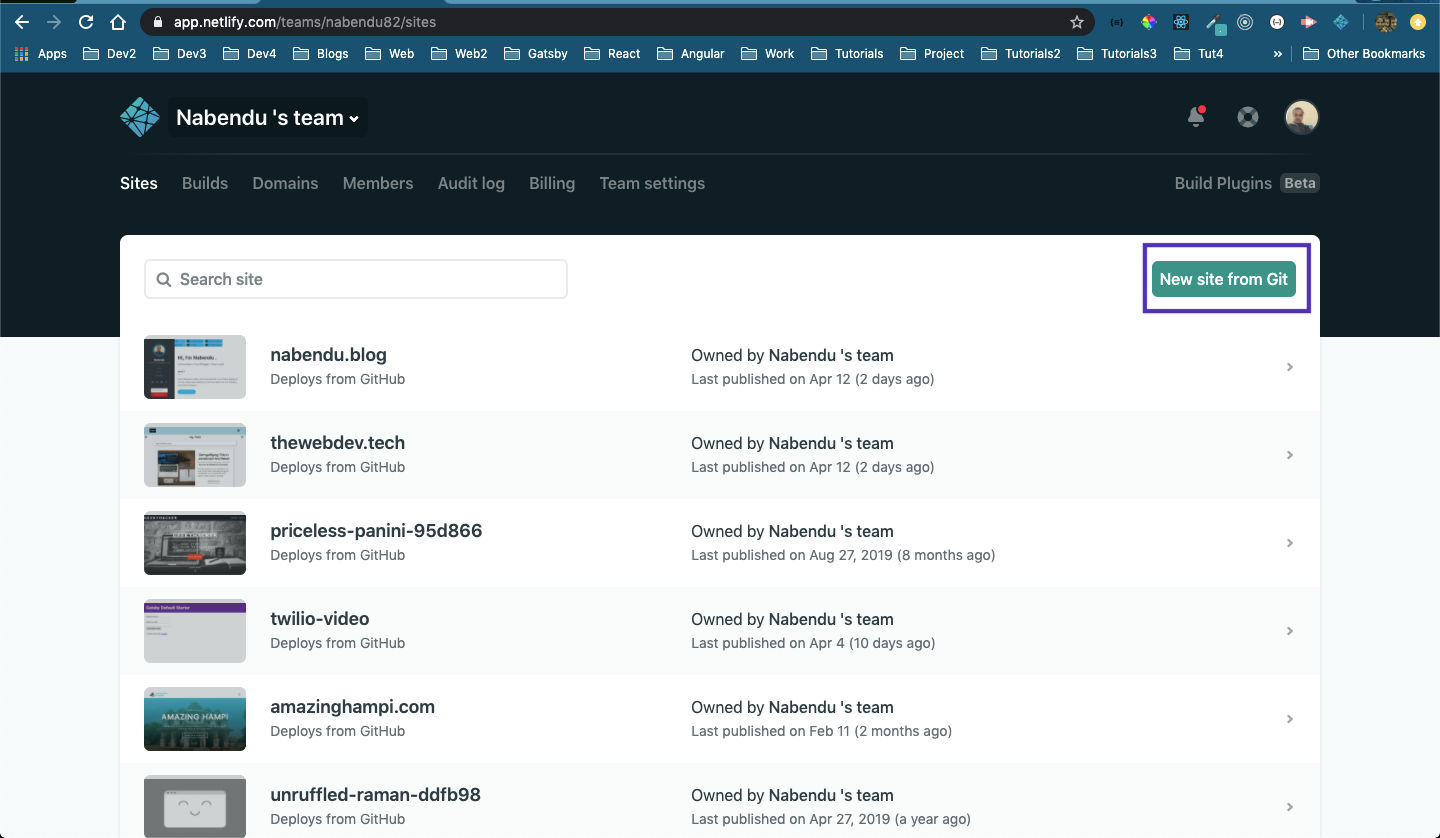Open the Members tab
The image size is (1440, 838).
(378, 183)
